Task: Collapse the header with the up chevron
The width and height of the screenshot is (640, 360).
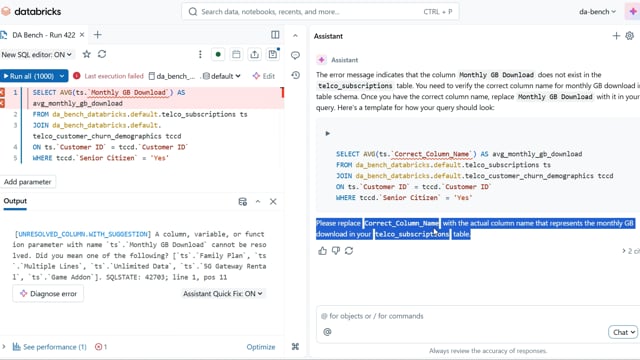Action: (x=295, y=36)
